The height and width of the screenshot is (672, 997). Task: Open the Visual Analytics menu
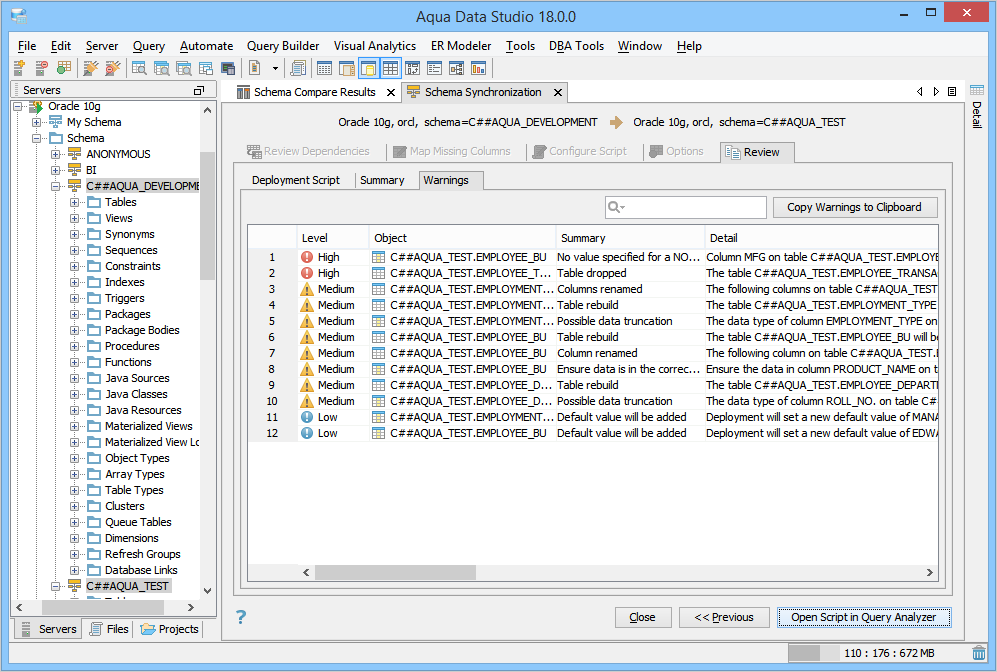pyautogui.click(x=375, y=46)
